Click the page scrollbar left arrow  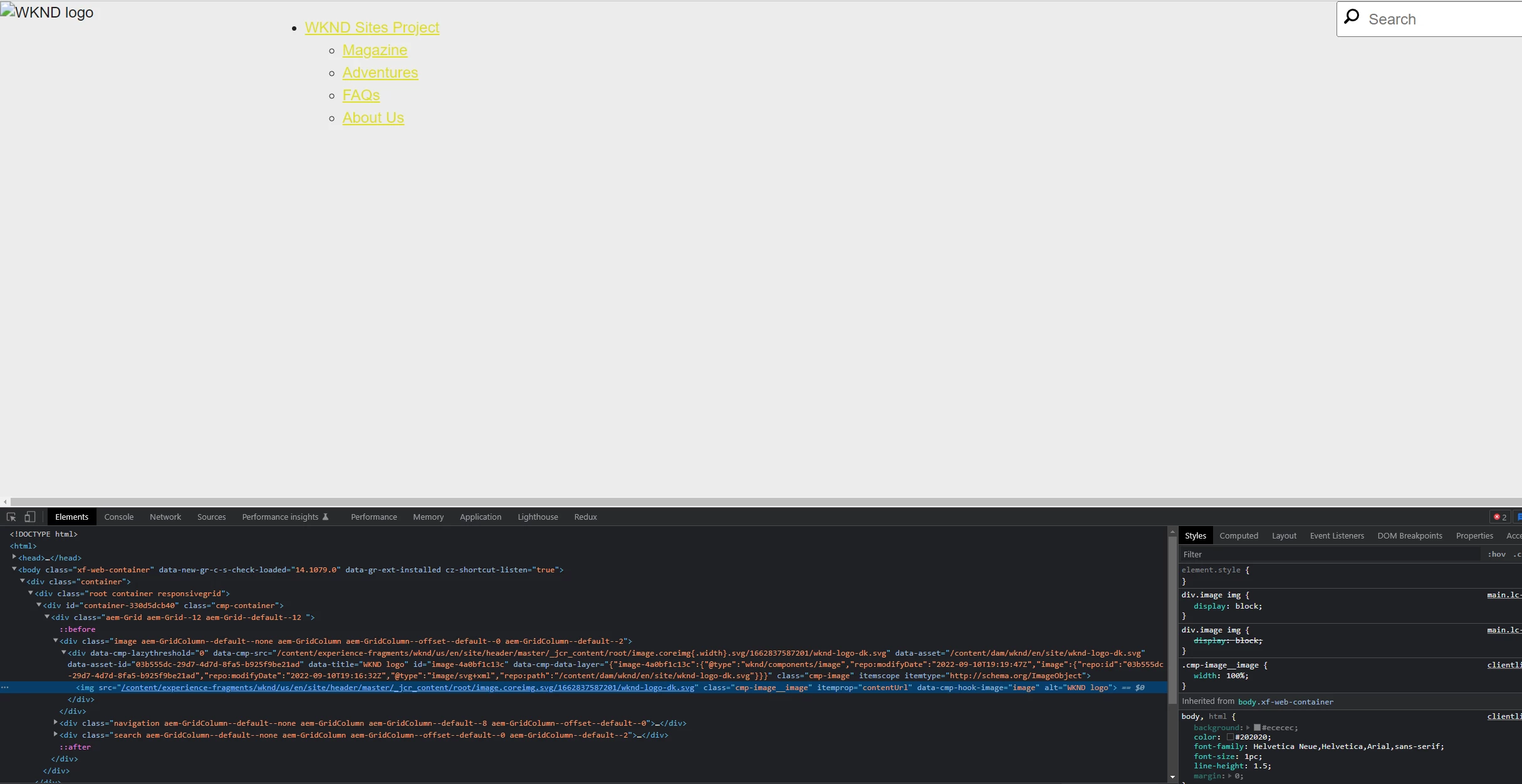pyautogui.click(x=5, y=502)
